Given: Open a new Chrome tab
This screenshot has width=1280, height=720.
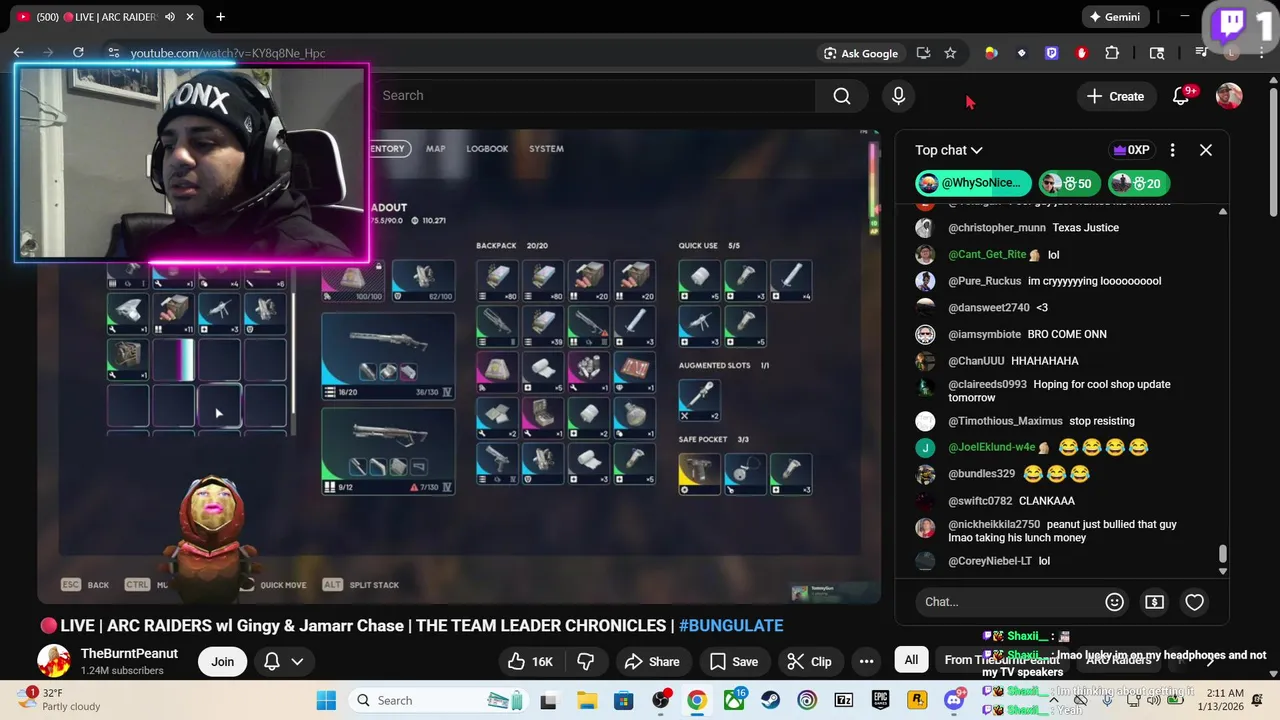Looking at the screenshot, I should click(220, 17).
